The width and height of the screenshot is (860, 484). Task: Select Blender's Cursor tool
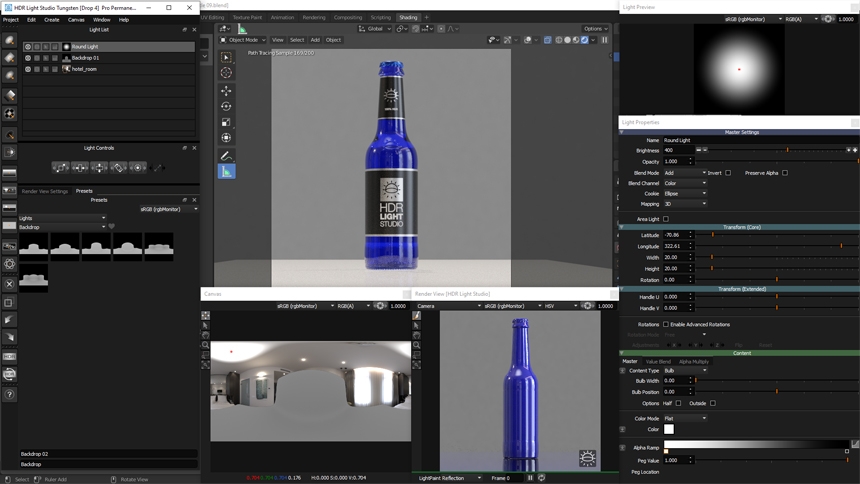226,72
